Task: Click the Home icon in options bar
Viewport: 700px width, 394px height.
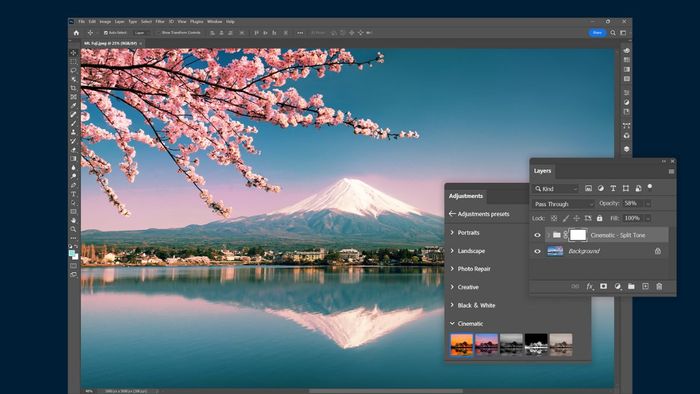Action: 76,33
